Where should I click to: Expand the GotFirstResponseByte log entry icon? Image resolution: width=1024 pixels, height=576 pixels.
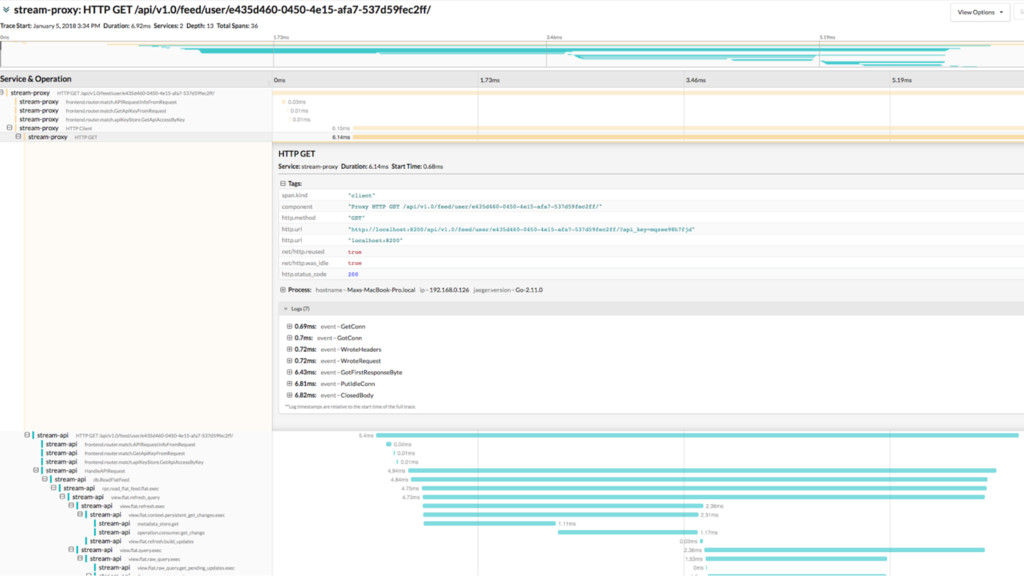click(289, 372)
